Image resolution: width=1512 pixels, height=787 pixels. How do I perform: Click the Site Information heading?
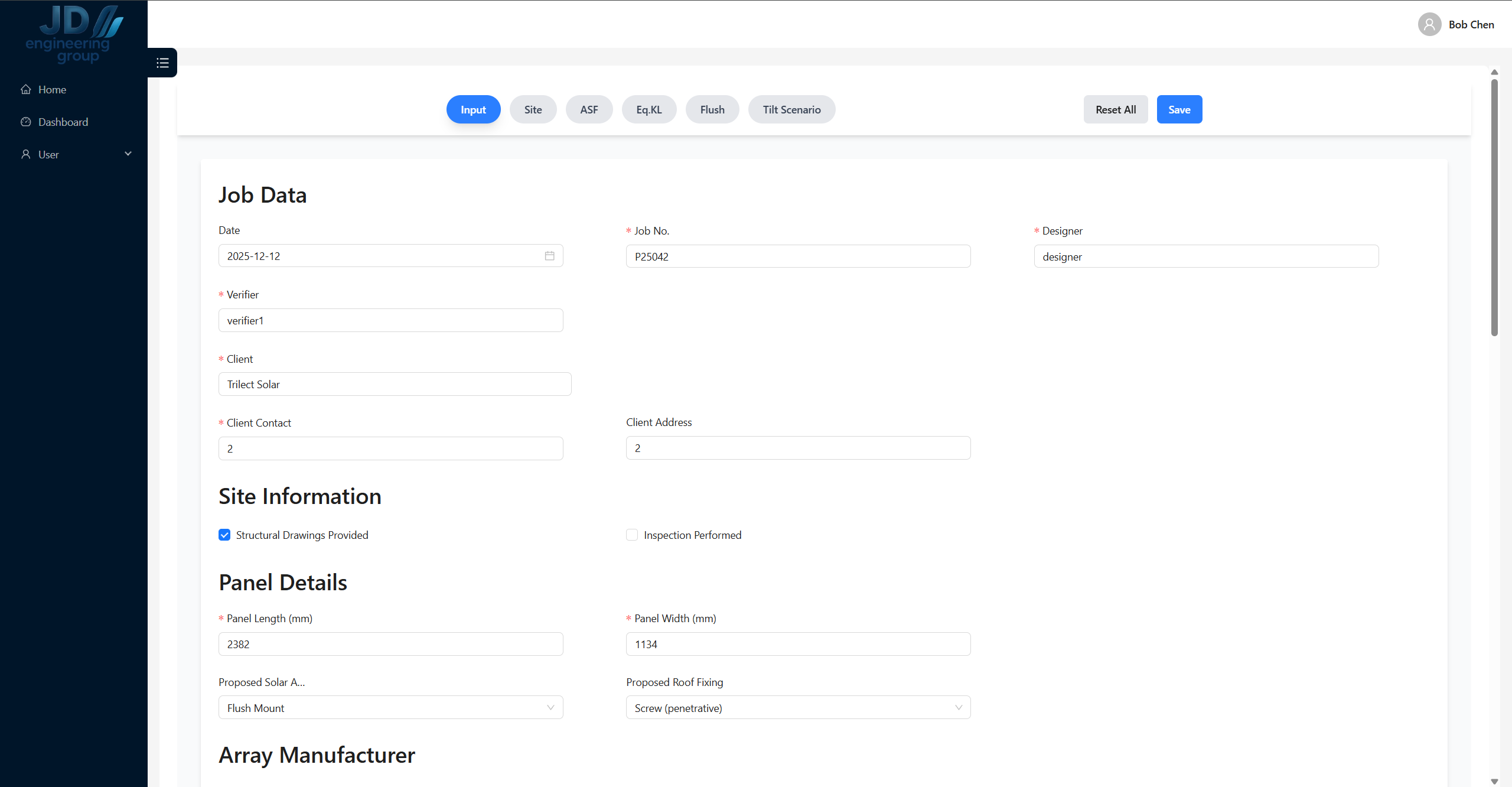(x=300, y=496)
